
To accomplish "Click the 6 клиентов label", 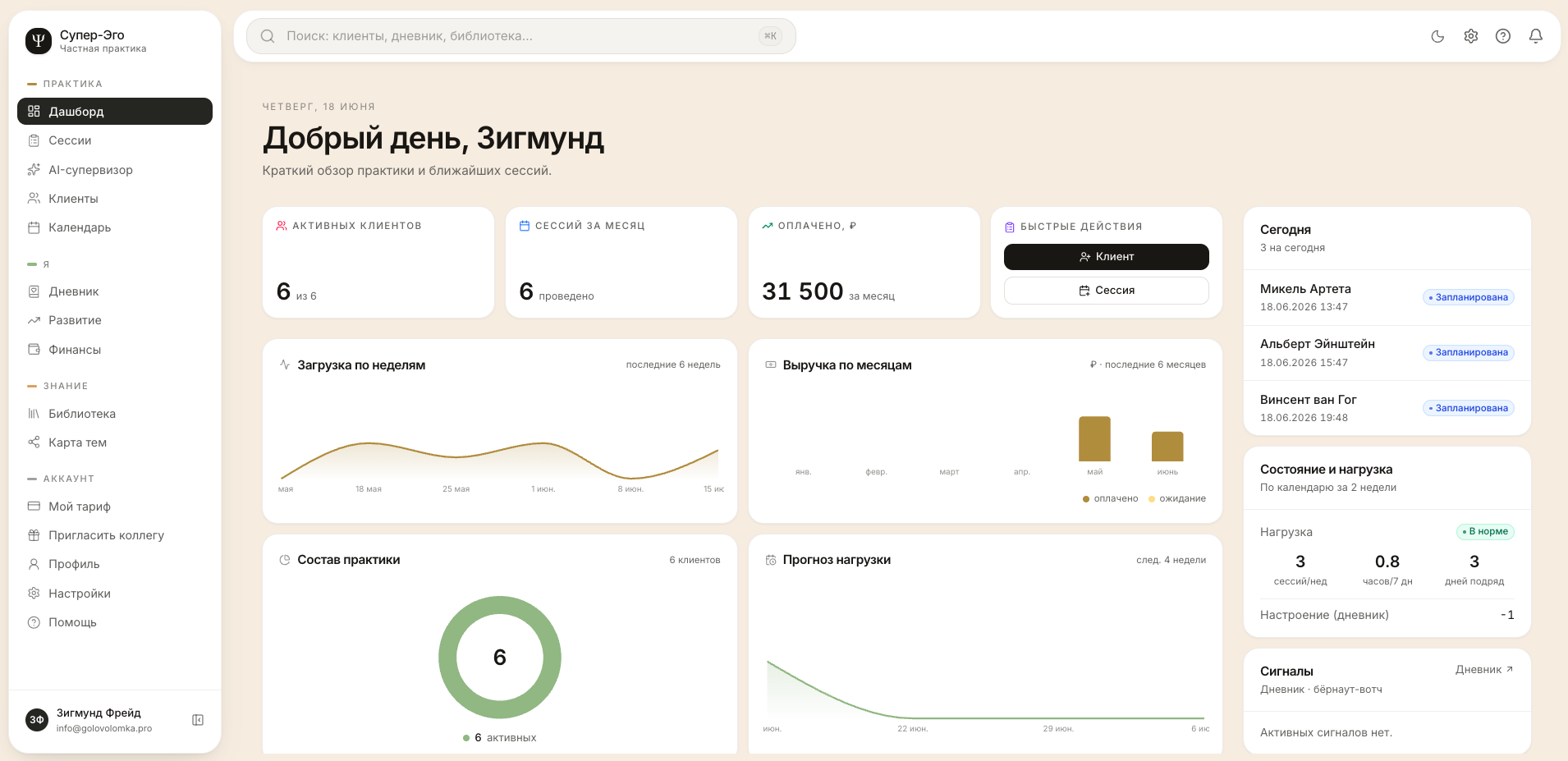I will [695, 560].
